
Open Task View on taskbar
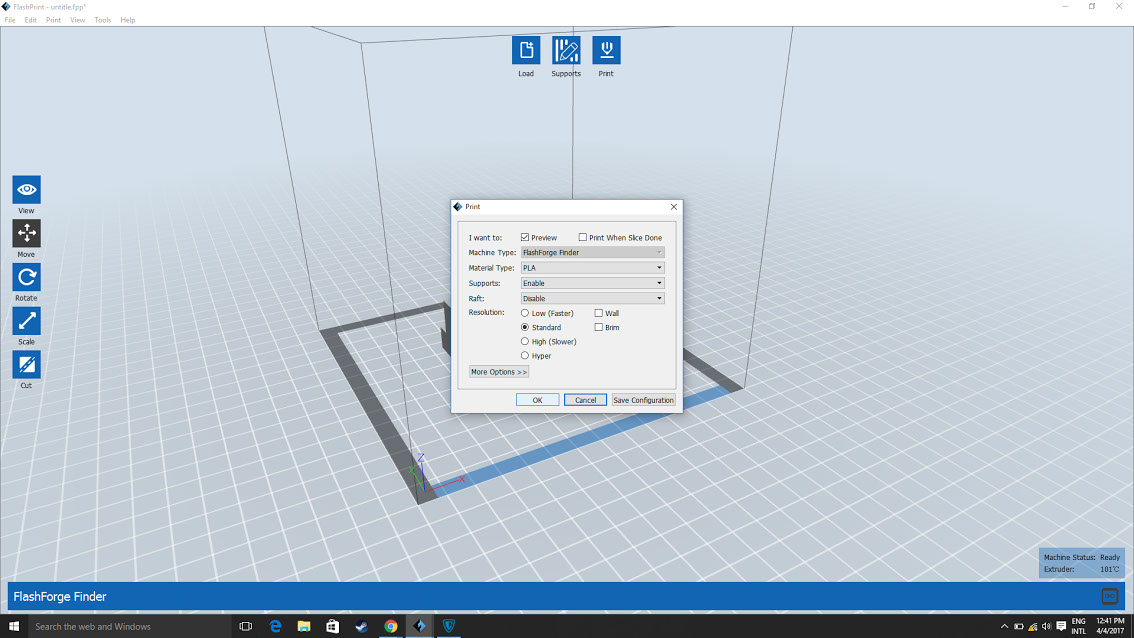[246, 626]
